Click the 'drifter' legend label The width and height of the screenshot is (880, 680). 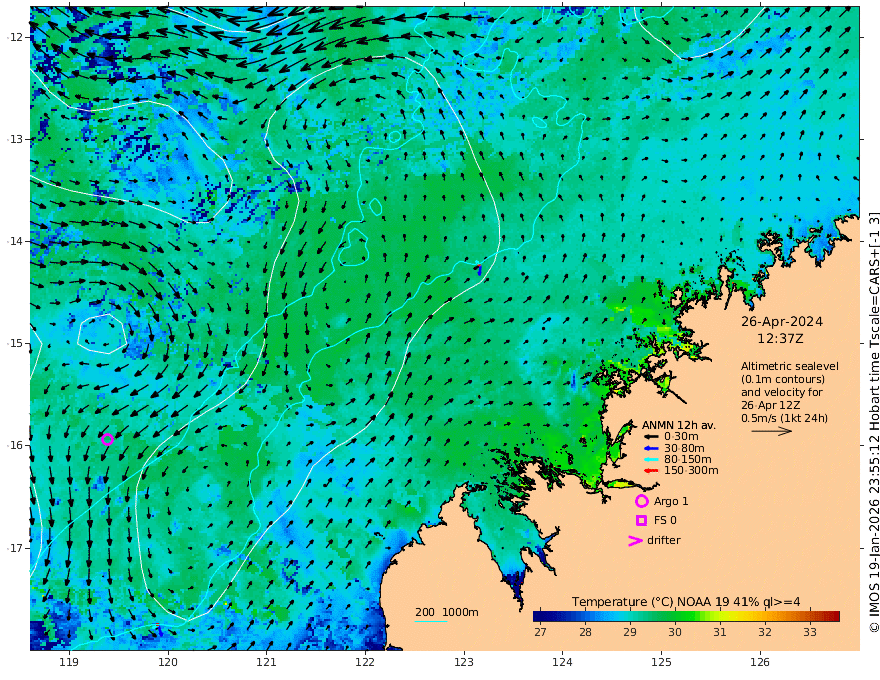coord(663,540)
